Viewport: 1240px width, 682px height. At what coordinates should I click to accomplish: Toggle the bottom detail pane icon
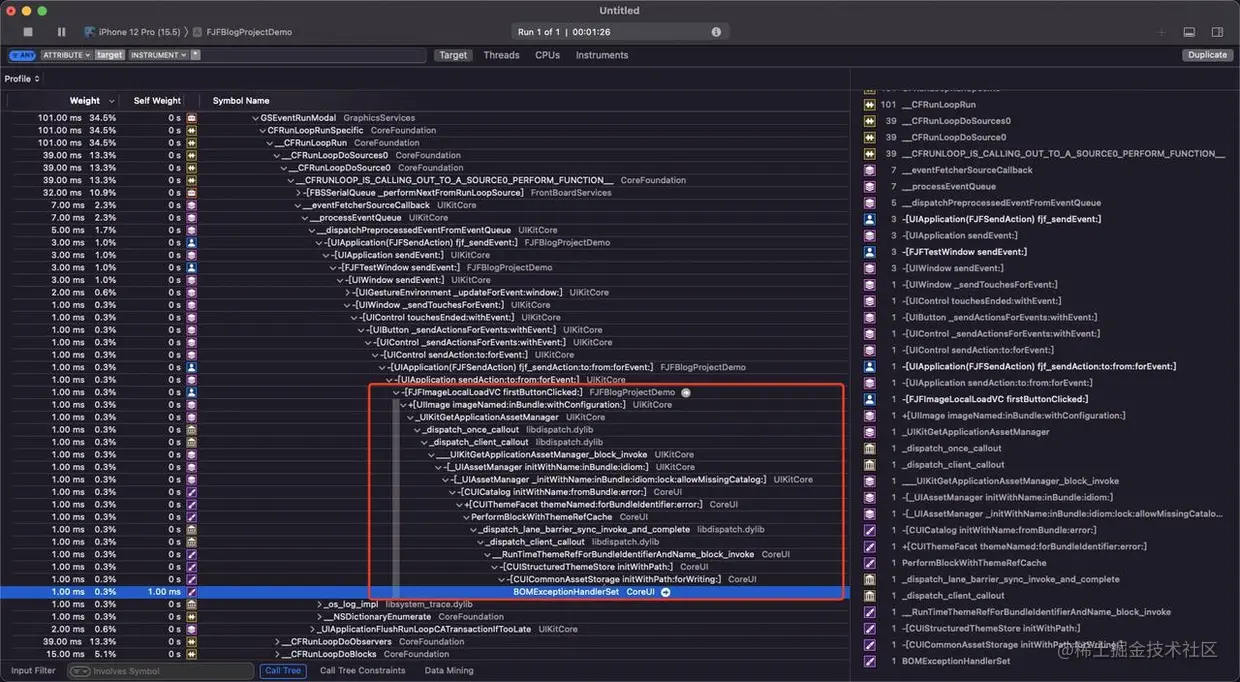[1189, 32]
